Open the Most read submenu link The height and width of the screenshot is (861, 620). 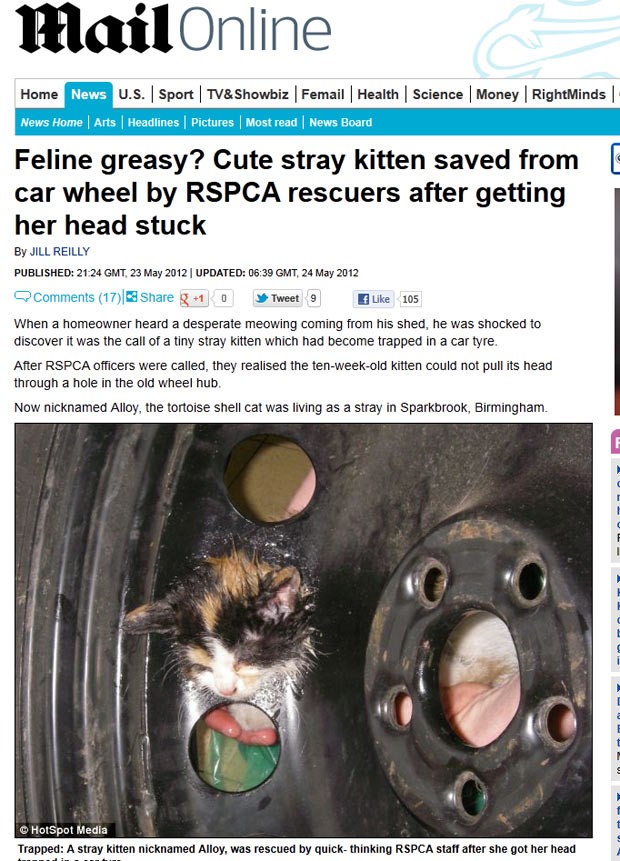(271, 122)
